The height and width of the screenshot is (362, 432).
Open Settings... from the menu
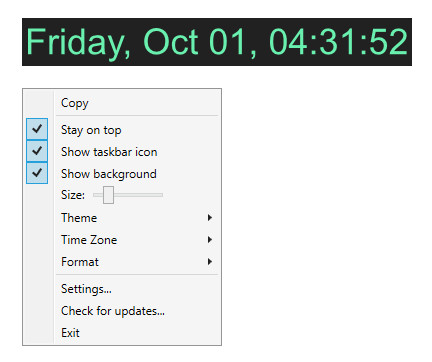click(x=86, y=289)
